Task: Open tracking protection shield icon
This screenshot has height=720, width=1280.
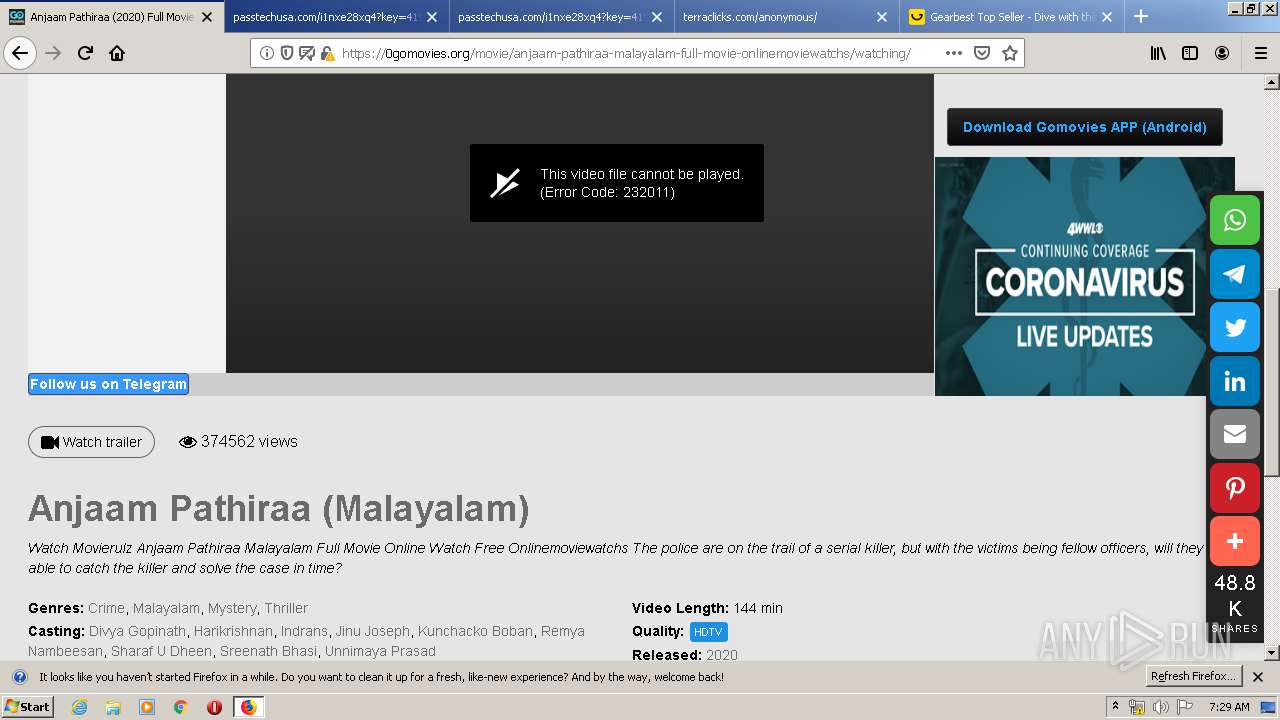Action: click(287, 53)
